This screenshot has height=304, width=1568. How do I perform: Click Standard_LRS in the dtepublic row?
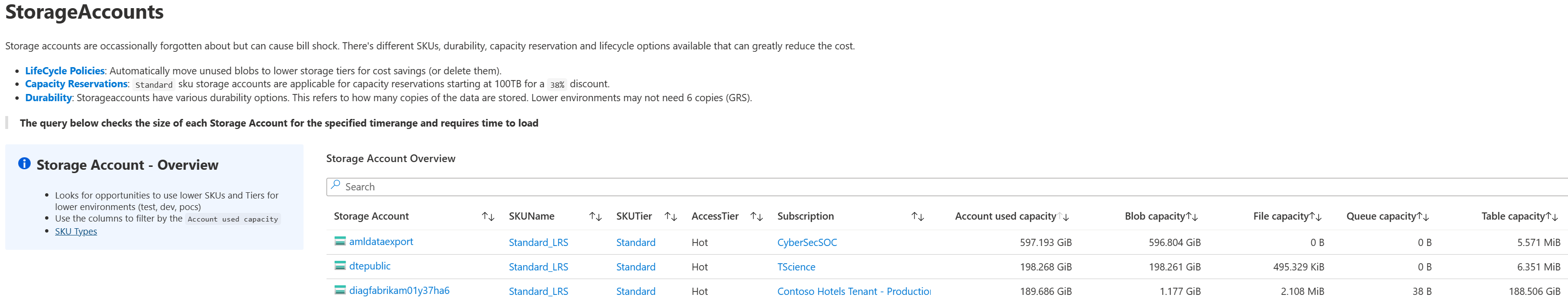coord(538,267)
